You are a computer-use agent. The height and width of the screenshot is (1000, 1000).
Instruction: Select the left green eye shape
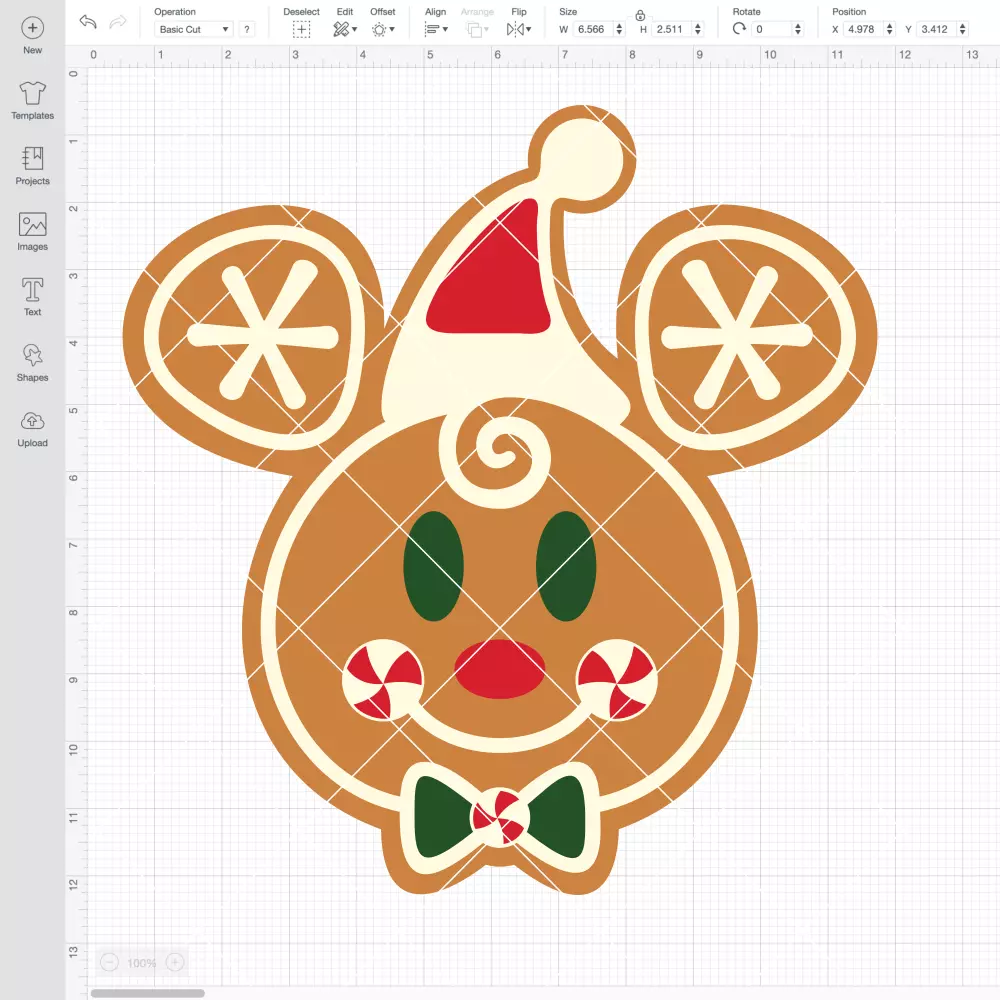434,566
